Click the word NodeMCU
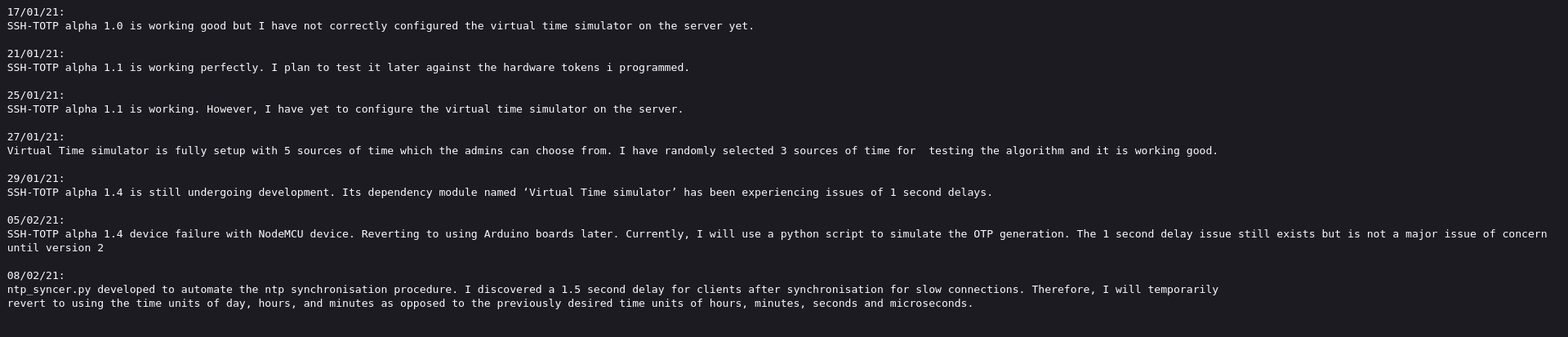 coord(281,234)
